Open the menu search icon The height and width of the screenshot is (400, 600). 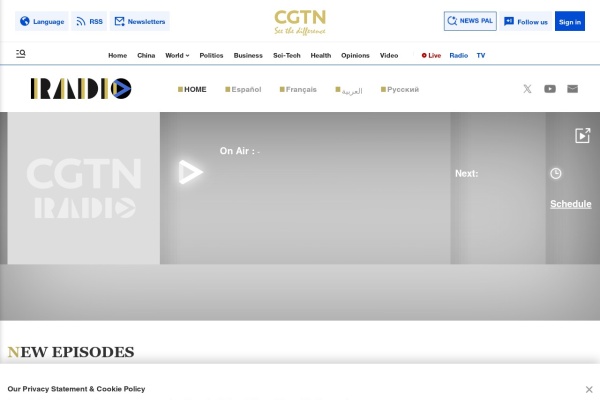click(21, 54)
